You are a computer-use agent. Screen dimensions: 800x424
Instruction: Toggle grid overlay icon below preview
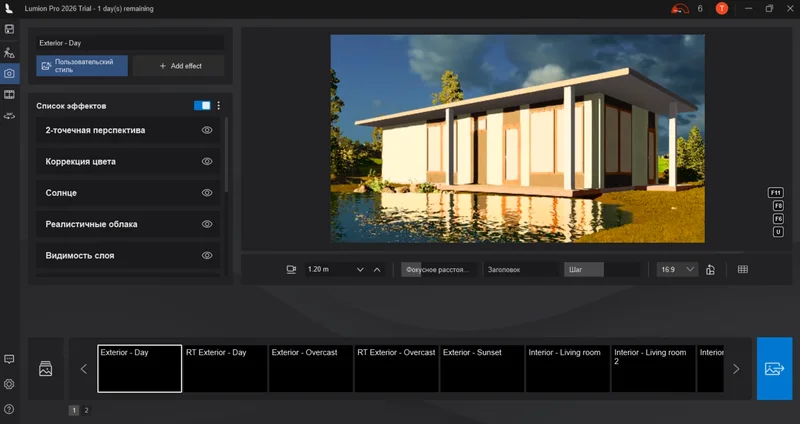pyautogui.click(x=743, y=269)
